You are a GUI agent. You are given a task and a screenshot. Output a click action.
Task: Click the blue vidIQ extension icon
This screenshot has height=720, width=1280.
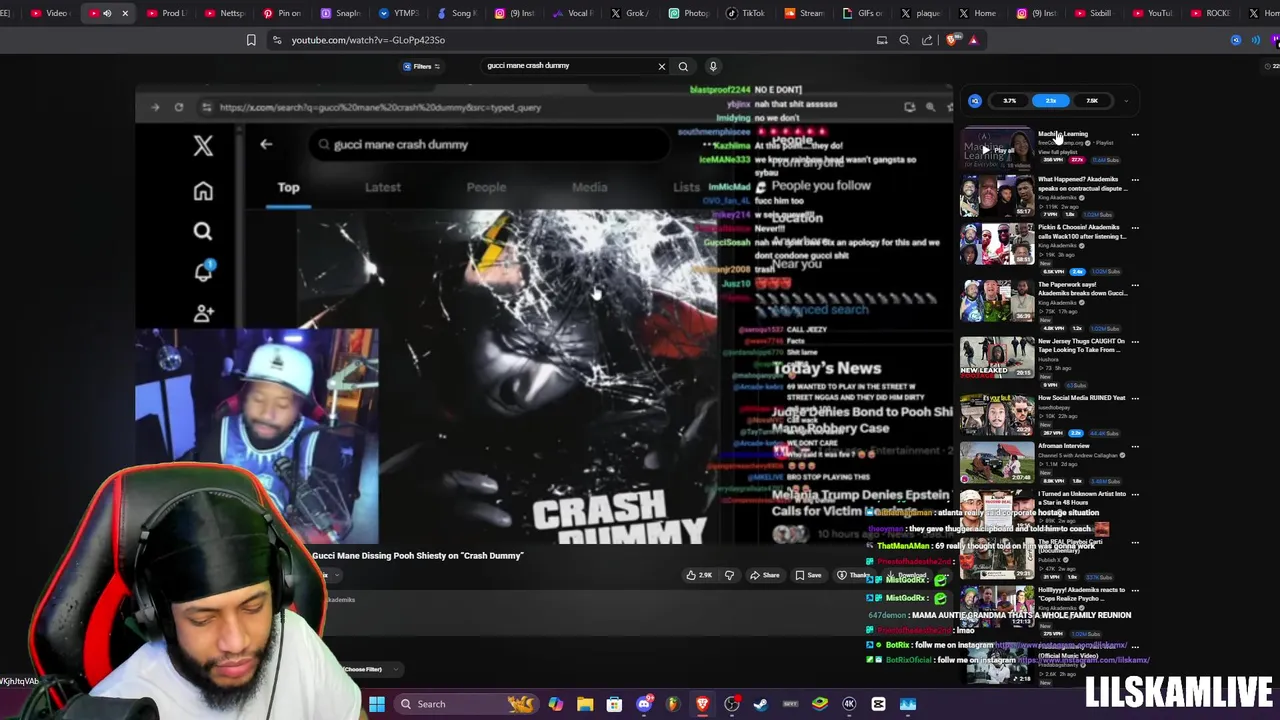click(x=1236, y=40)
